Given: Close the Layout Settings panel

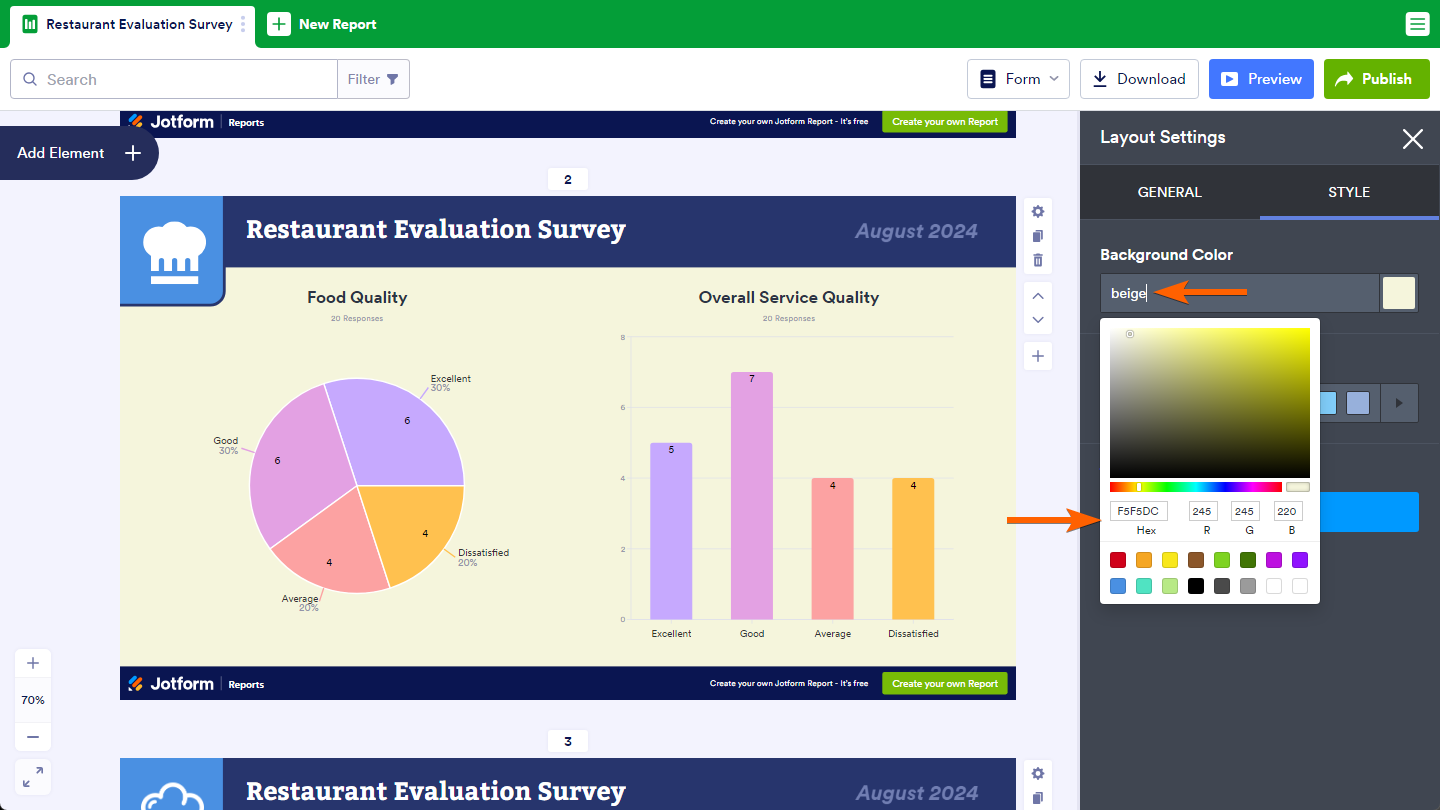Looking at the screenshot, I should click(x=1412, y=139).
